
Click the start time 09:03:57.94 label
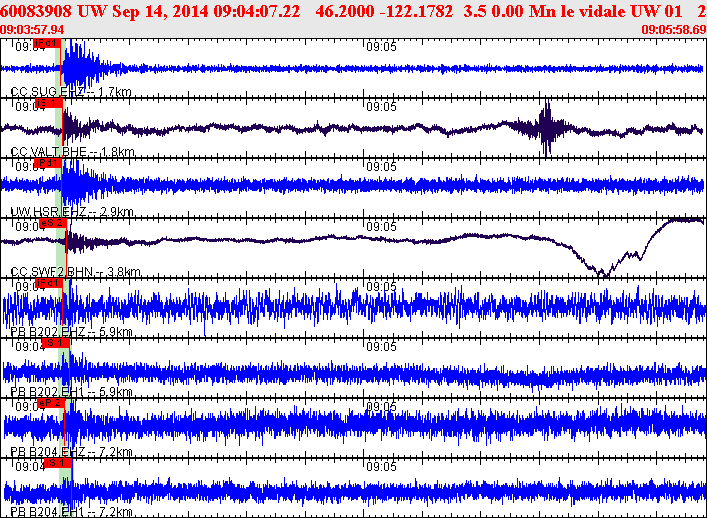point(33,30)
